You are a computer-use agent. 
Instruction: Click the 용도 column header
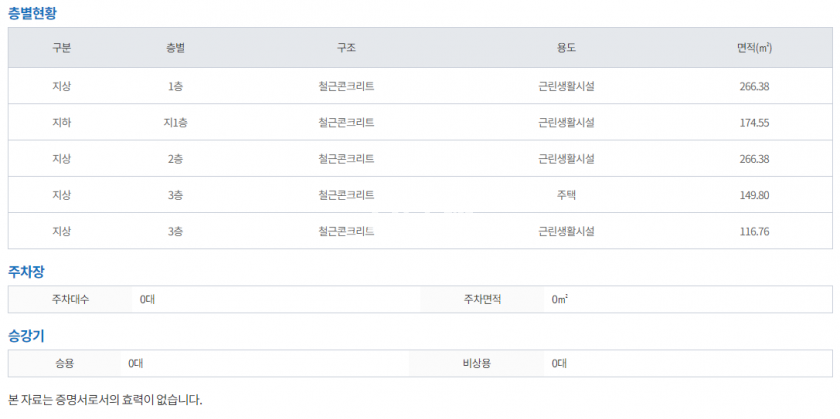(566, 47)
